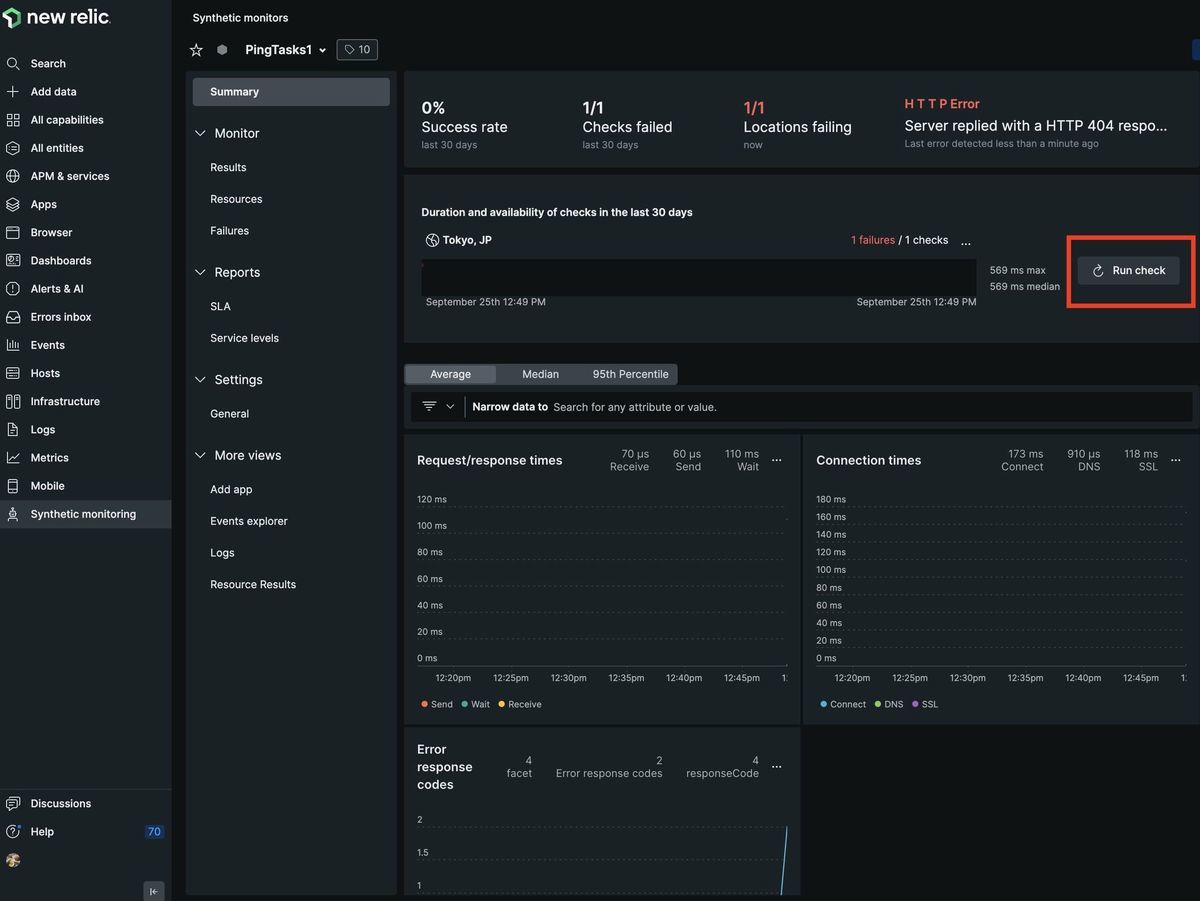This screenshot has width=1200, height=901.
Task: Open Request/response times chart menu
Action: [776, 460]
